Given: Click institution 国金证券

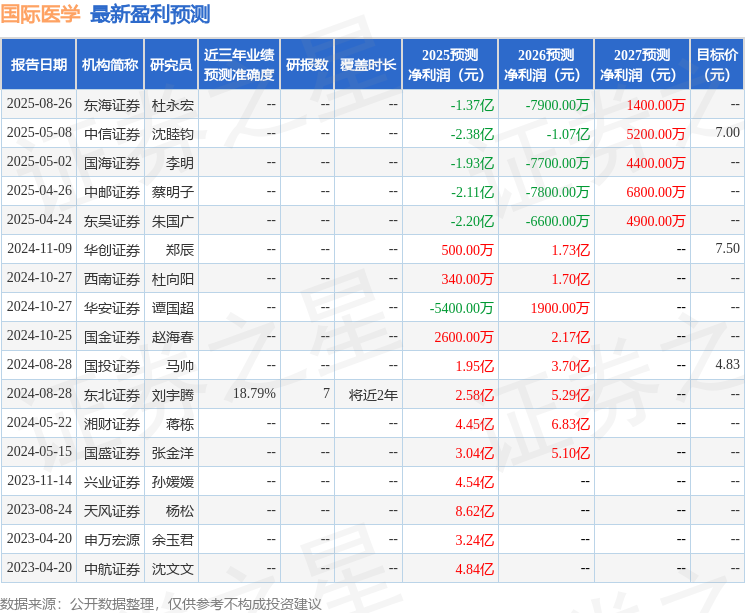Looking at the screenshot, I should [x=112, y=337].
